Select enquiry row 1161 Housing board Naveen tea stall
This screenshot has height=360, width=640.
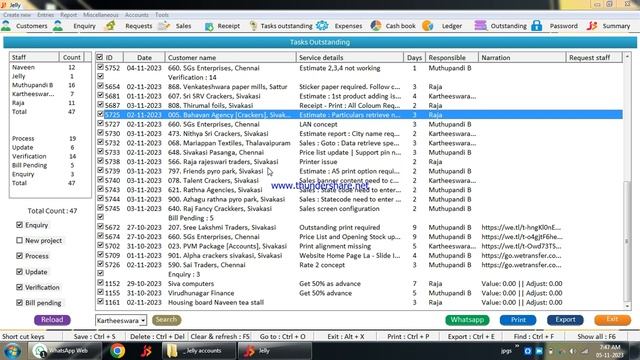coord(359,302)
